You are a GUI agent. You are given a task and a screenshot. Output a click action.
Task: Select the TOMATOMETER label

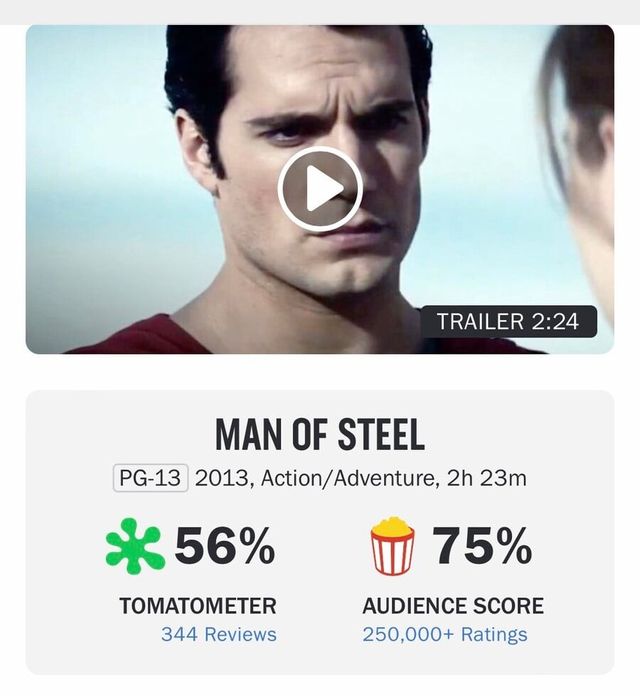[197, 606]
